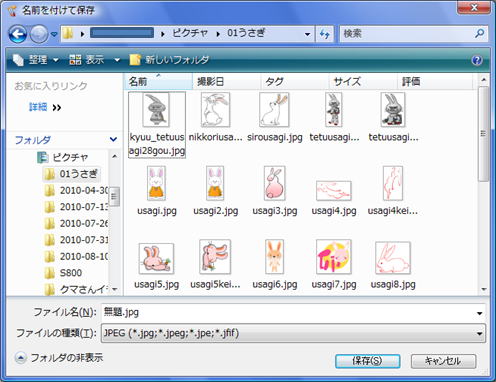Click the 保存(S) button

tap(367, 361)
